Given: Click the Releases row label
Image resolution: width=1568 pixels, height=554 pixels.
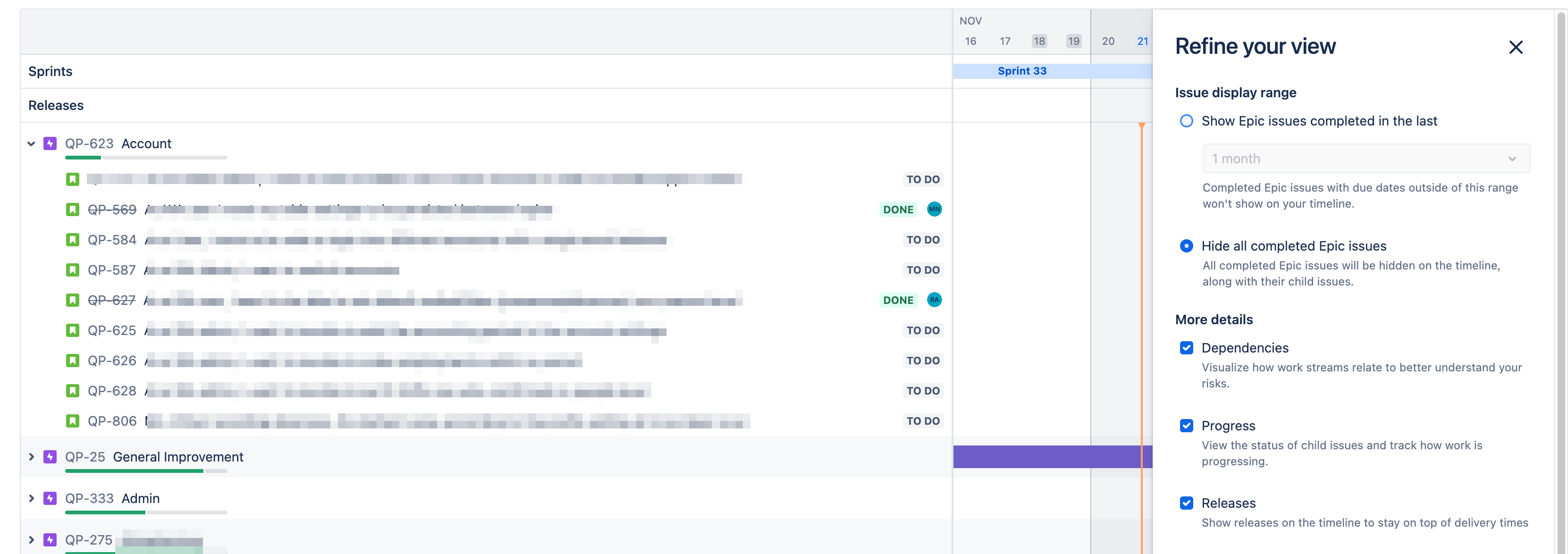Looking at the screenshot, I should click(x=56, y=105).
